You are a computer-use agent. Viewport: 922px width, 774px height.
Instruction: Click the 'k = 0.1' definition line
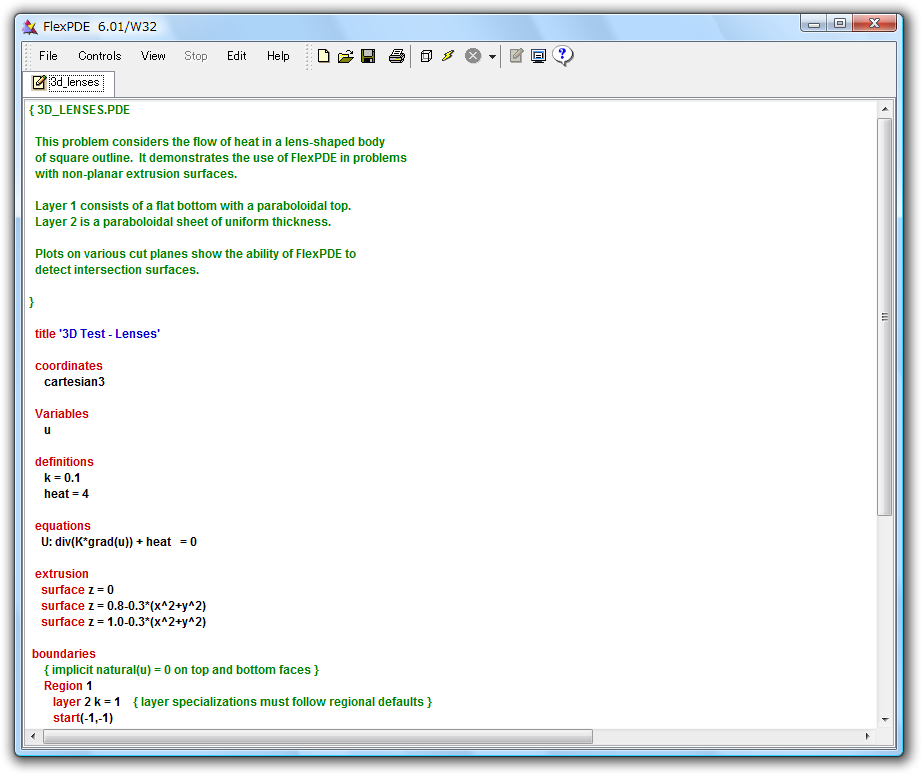62,478
